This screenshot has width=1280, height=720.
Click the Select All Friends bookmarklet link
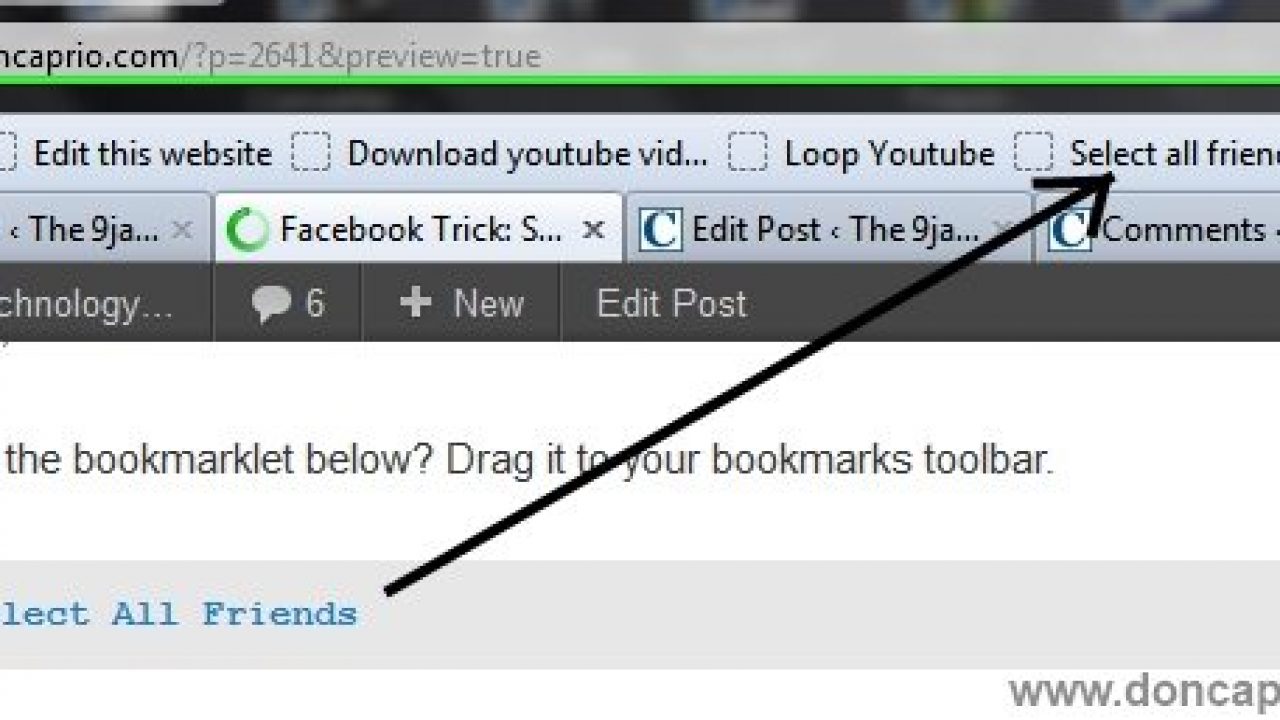(178, 613)
